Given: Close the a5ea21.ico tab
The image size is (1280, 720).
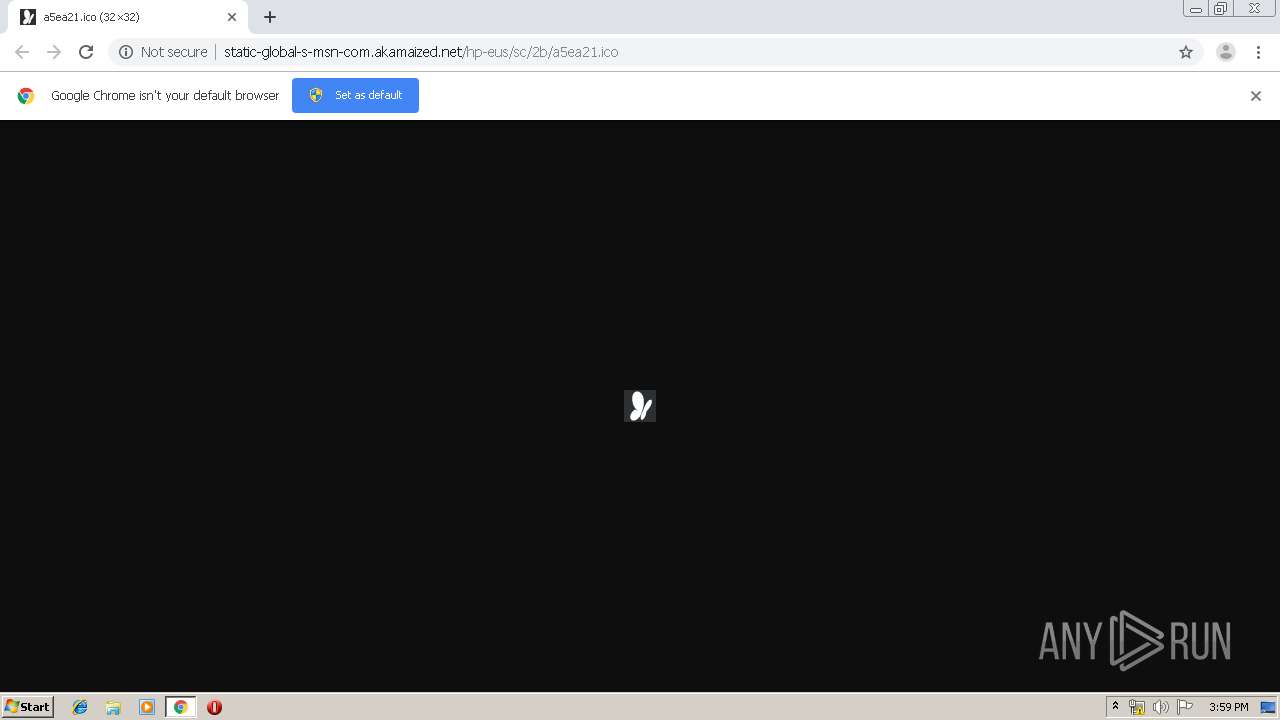Looking at the screenshot, I should tap(232, 17).
